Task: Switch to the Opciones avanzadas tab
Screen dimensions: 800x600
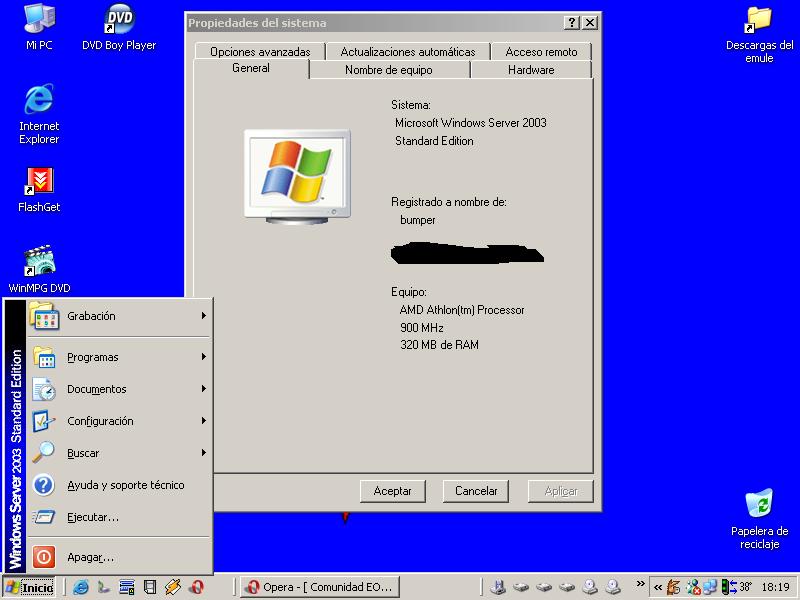Action: [260, 52]
